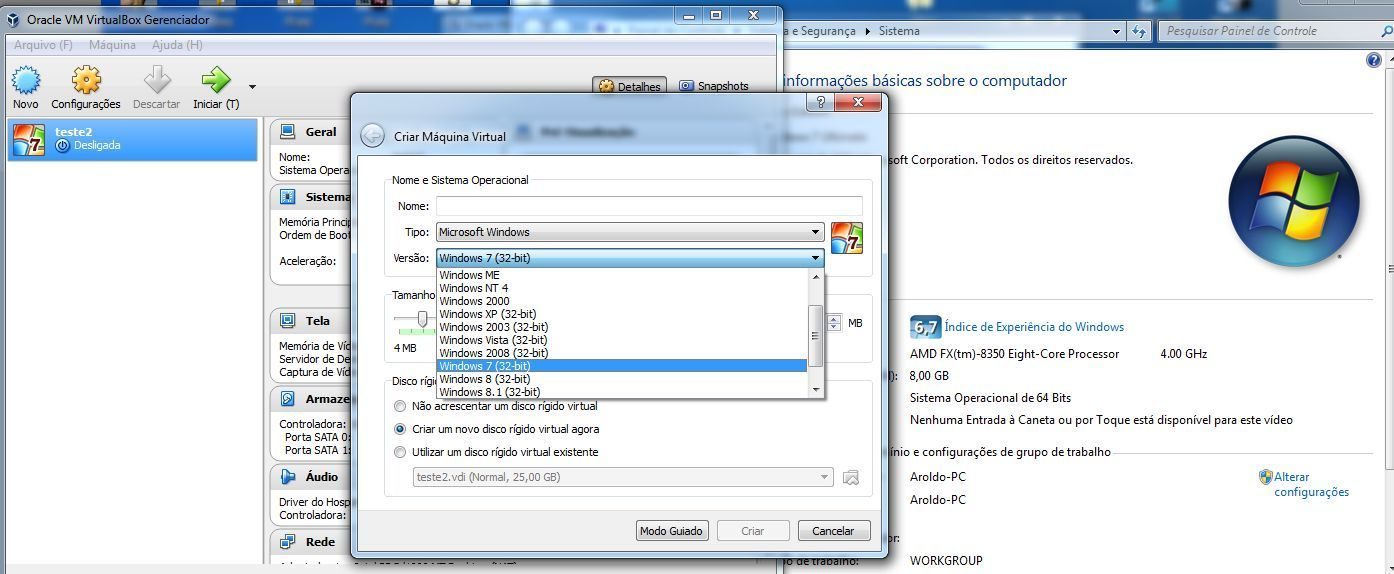Click version list scroll-up arrow

point(815,276)
